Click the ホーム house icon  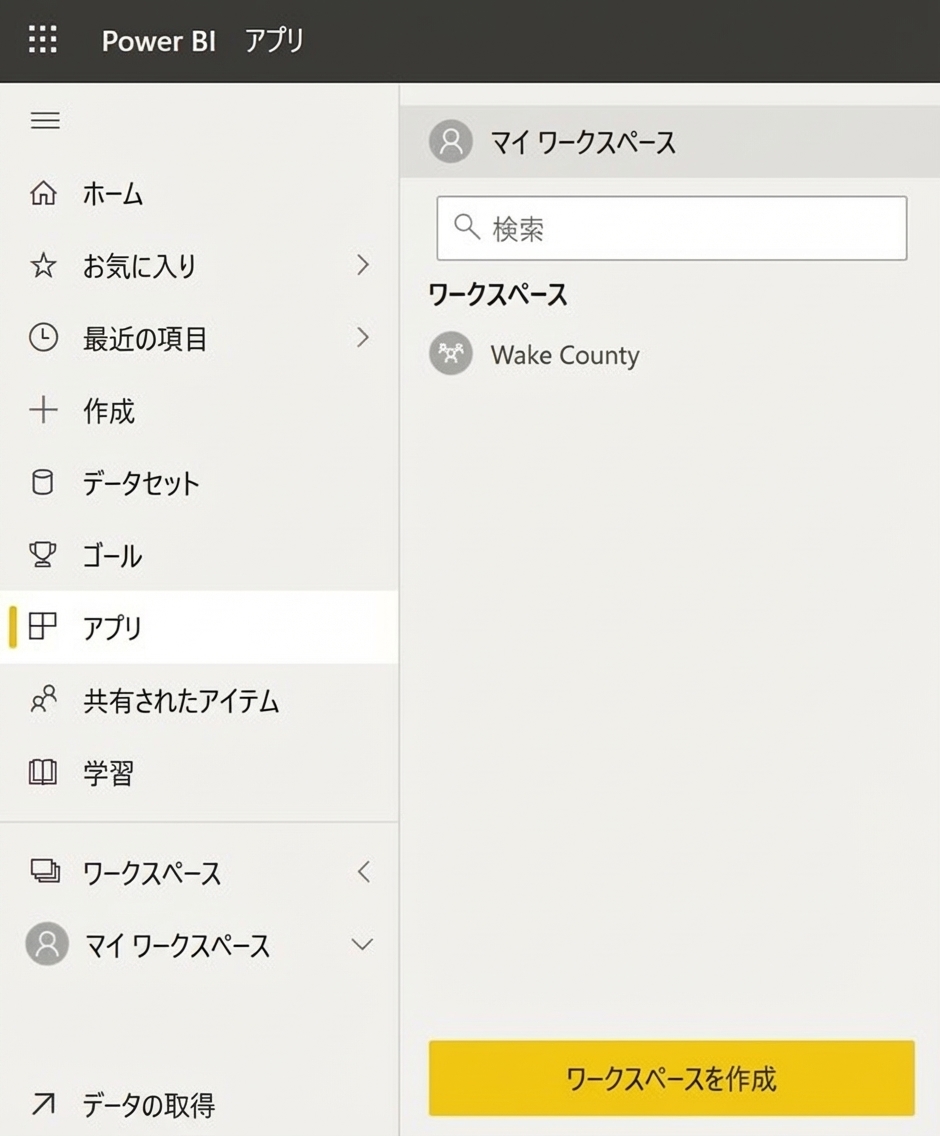click(x=43, y=193)
